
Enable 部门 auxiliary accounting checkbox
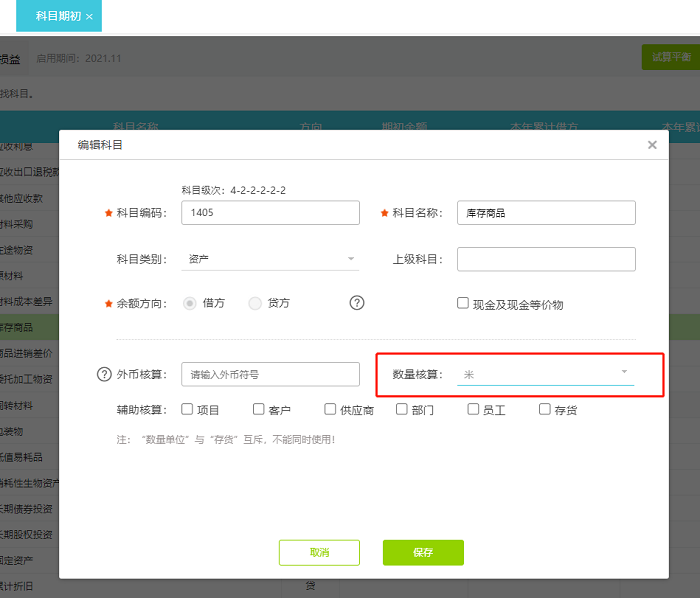[x=401, y=409]
